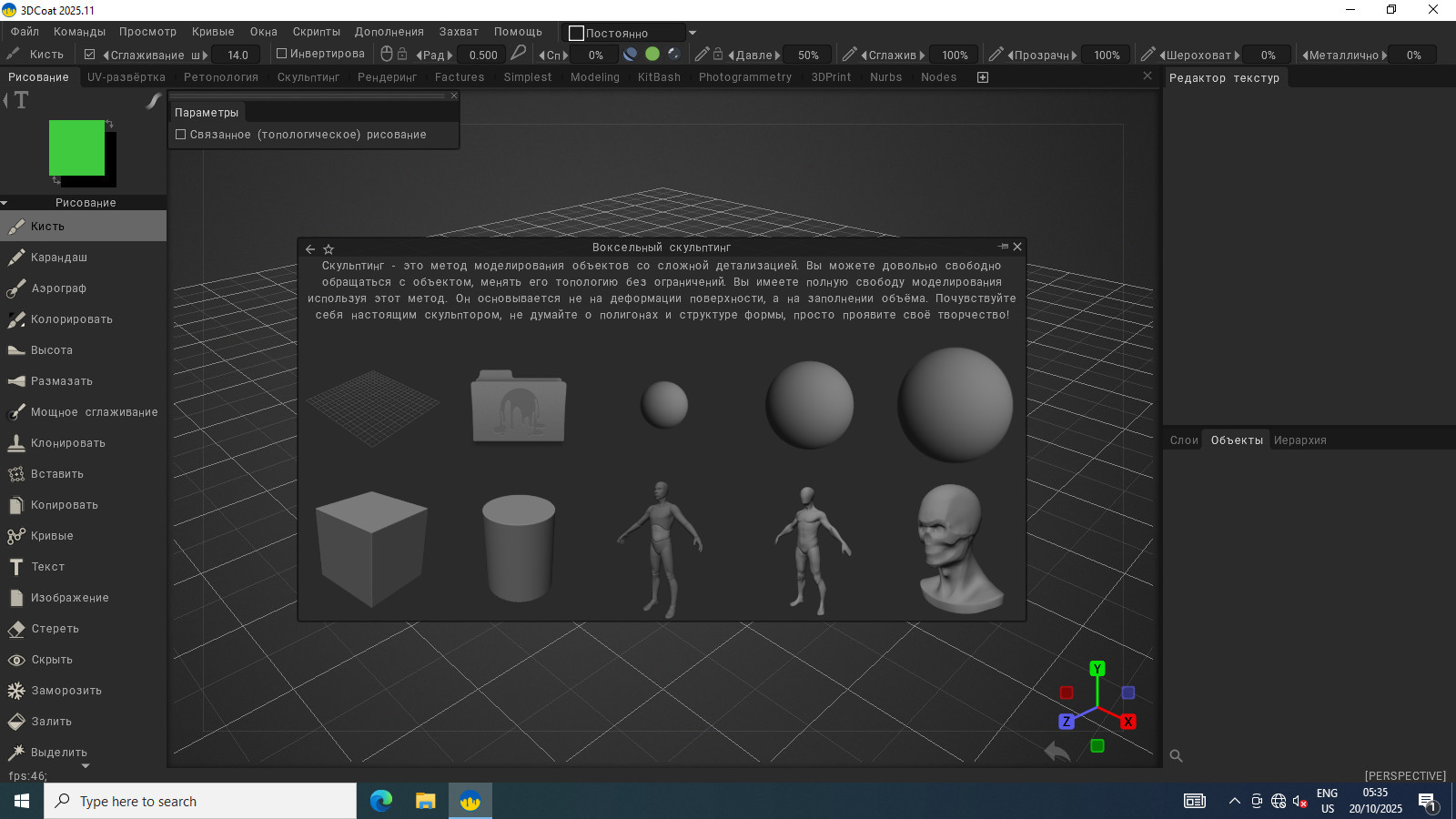The width and height of the screenshot is (1456, 819).
Task: Pick the Заморозить freeze tool
Action: pyautogui.click(x=66, y=691)
